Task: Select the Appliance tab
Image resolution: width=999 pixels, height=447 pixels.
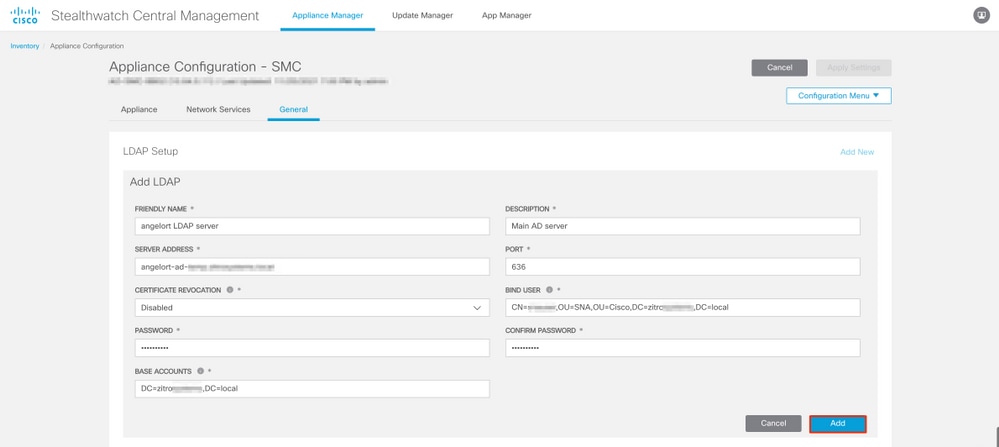Action: (x=139, y=110)
